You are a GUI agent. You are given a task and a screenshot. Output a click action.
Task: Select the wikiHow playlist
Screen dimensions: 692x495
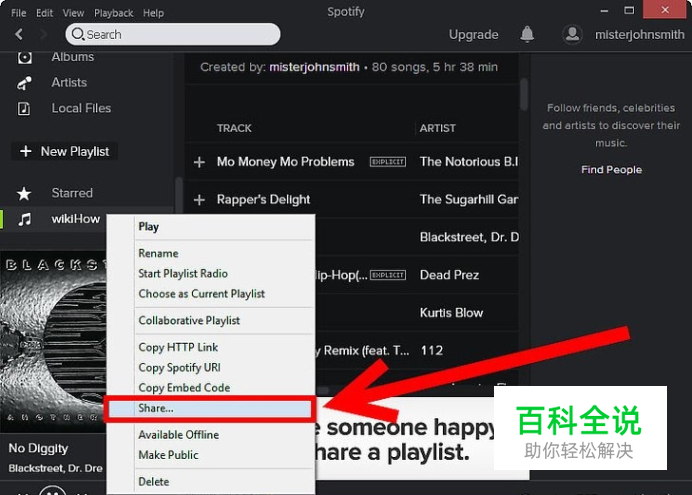75,219
